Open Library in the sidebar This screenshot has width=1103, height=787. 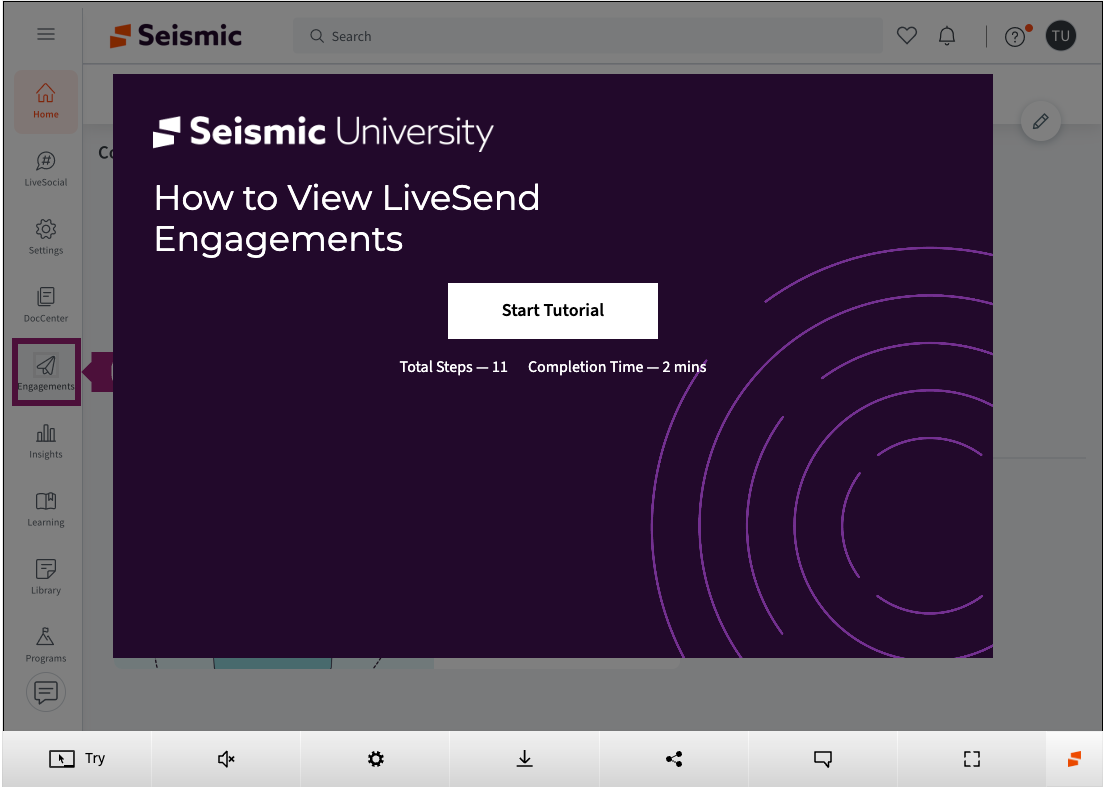tap(46, 577)
